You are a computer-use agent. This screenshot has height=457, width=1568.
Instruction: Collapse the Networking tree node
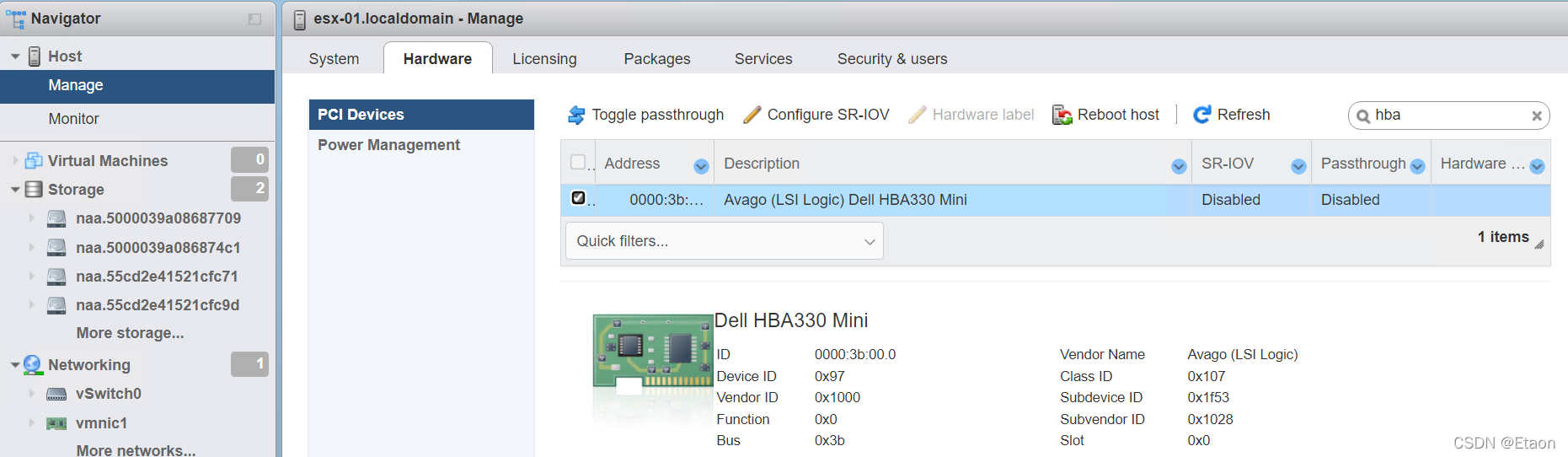click(x=15, y=365)
